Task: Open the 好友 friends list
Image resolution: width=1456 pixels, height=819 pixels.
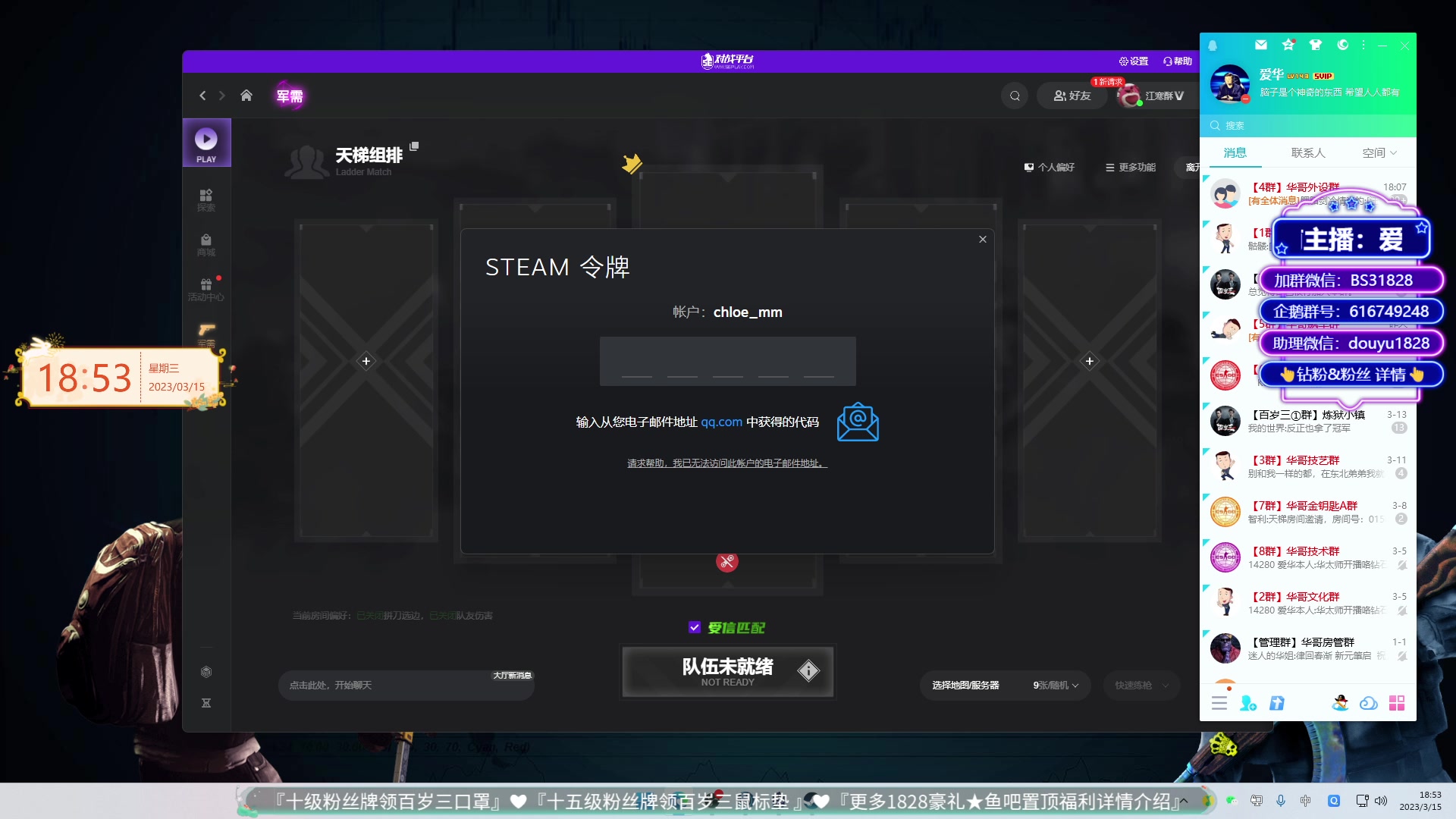Action: tap(1072, 96)
